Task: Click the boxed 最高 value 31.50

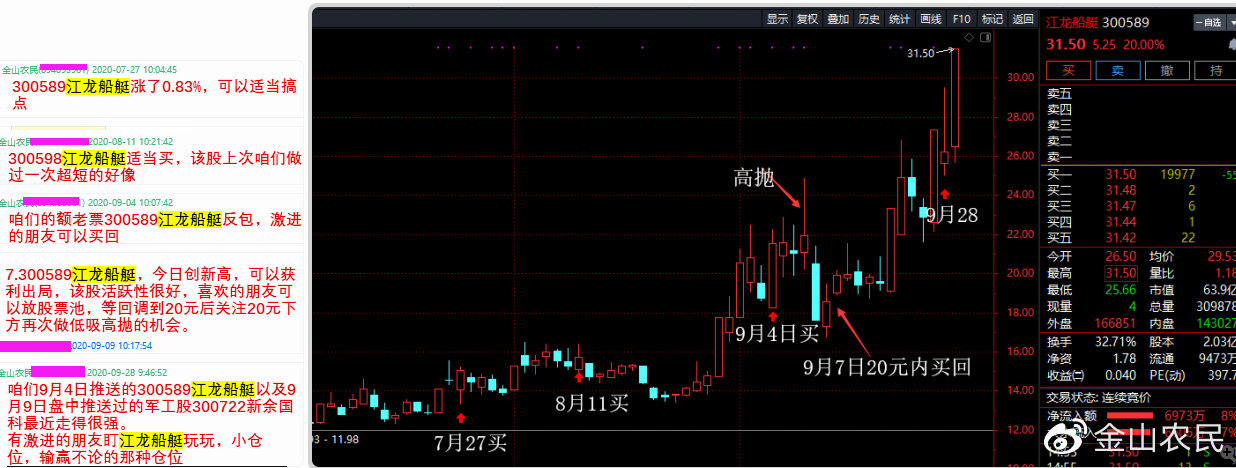Action: (1121, 273)
